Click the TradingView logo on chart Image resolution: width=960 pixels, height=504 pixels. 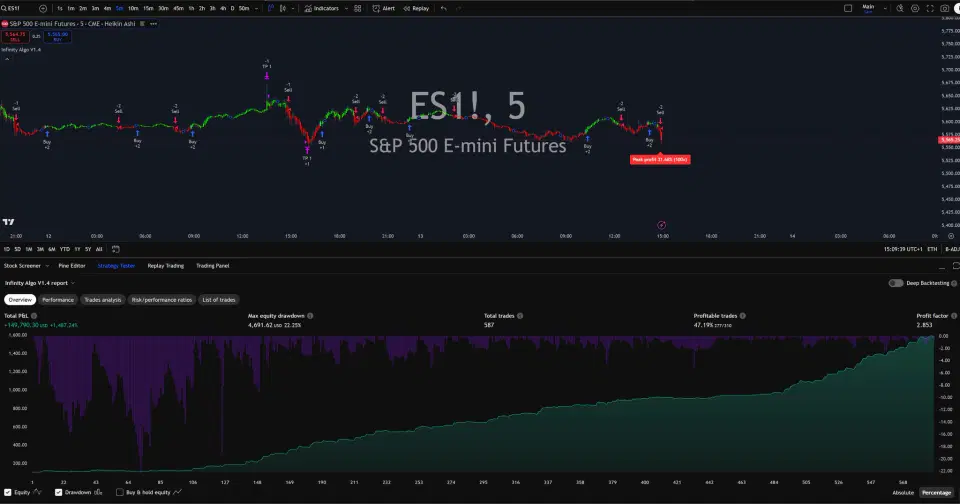[x=9, y=222]
